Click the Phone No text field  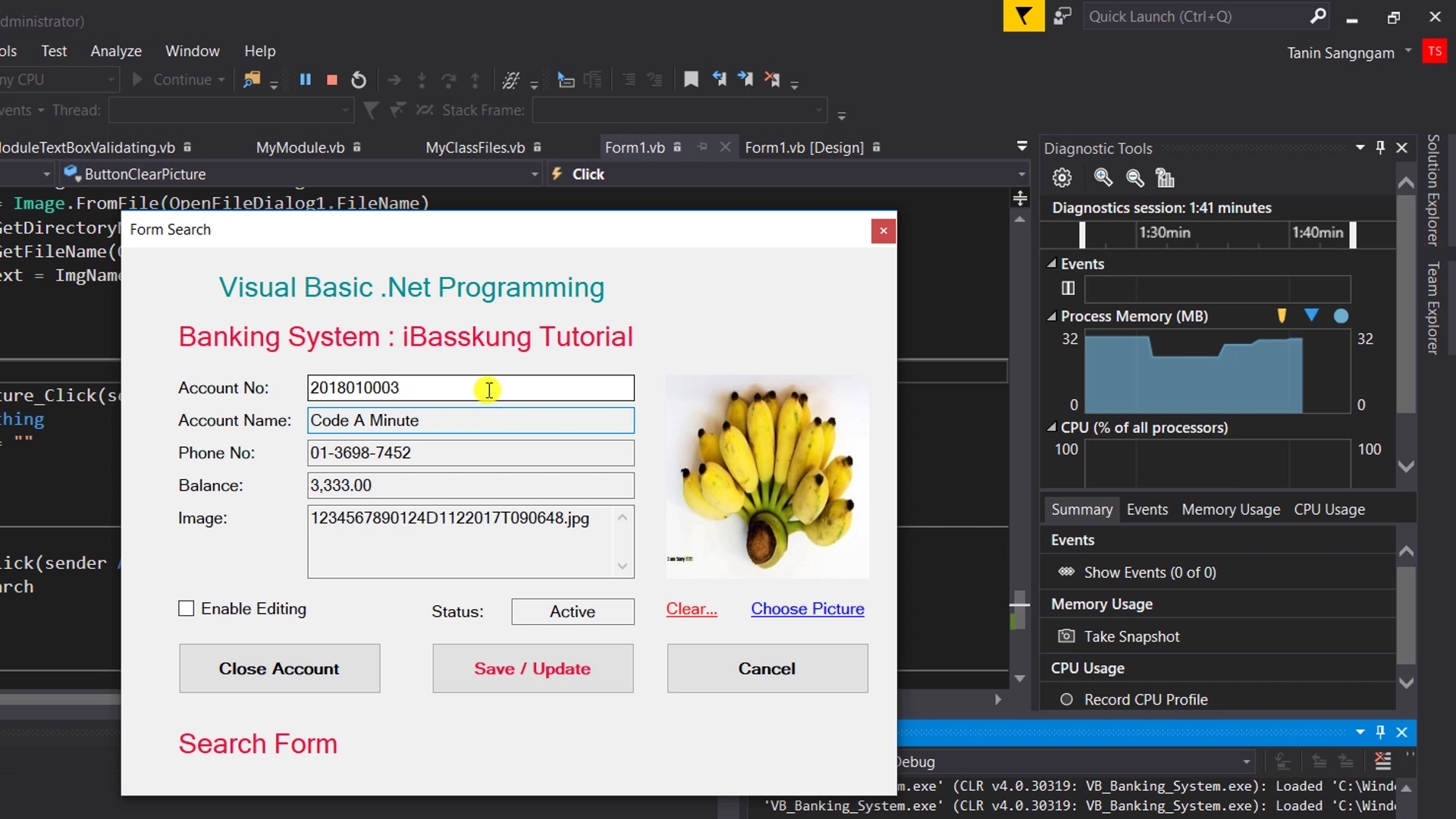pos(471,453)
